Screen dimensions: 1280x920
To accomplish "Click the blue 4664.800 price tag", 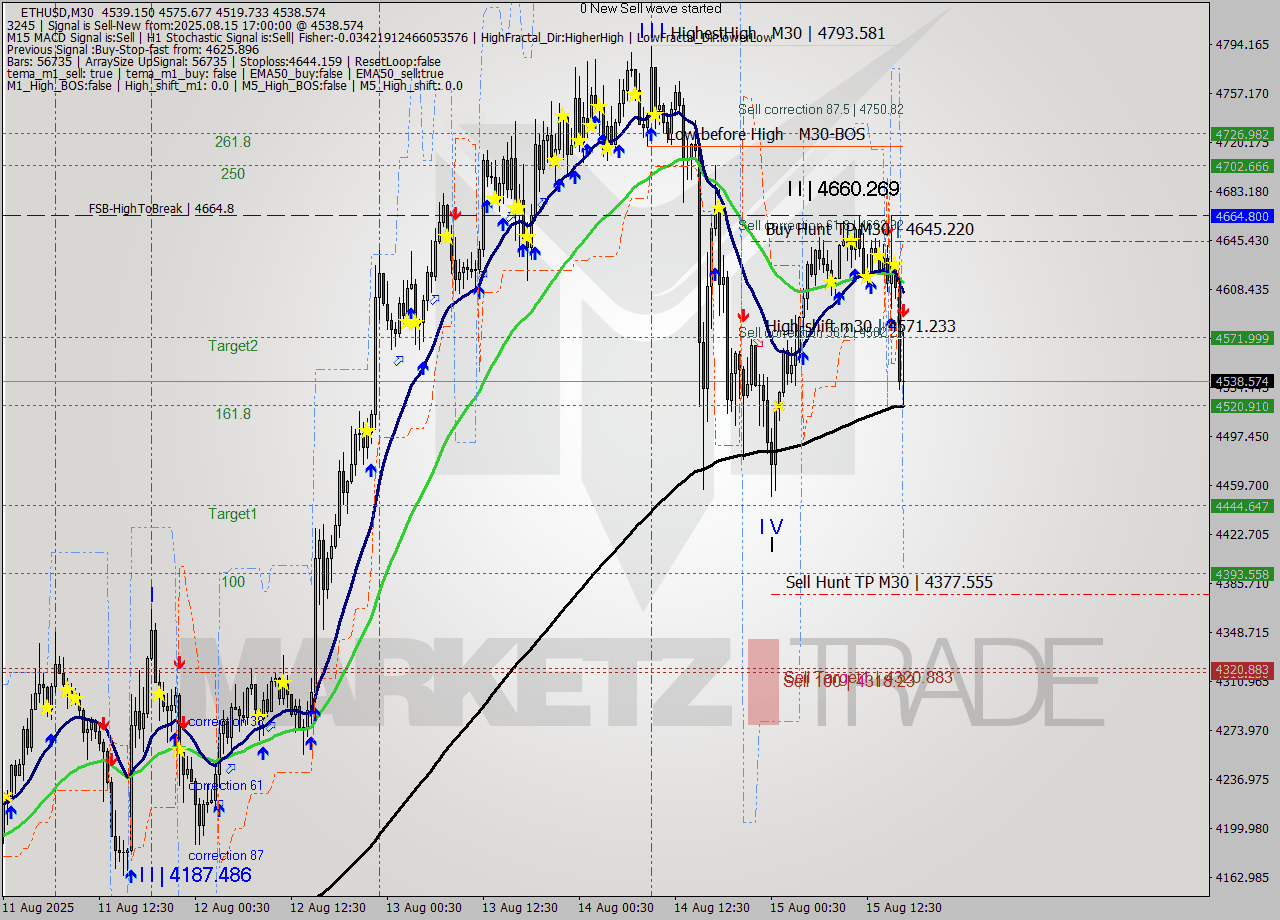I will click(x=1241, y=216).
